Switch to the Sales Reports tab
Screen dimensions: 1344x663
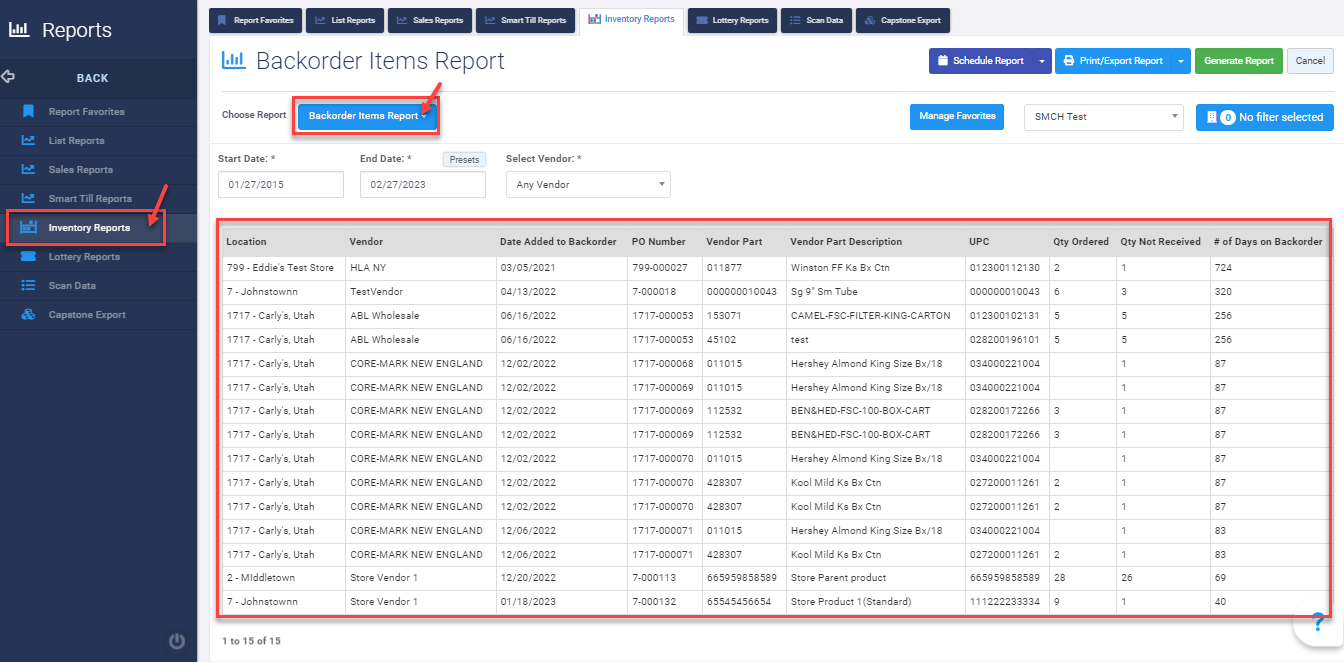[429, 20]
